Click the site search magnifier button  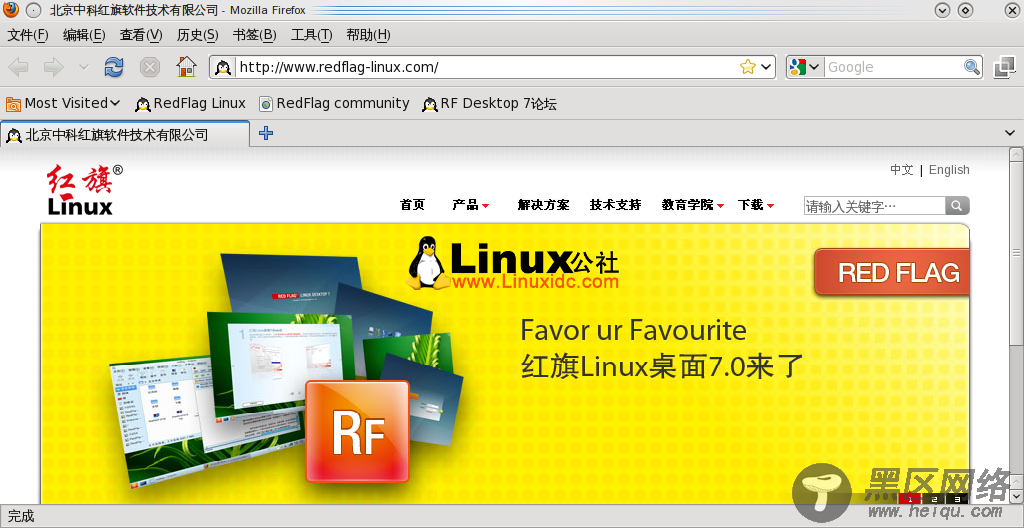[957, 206]
